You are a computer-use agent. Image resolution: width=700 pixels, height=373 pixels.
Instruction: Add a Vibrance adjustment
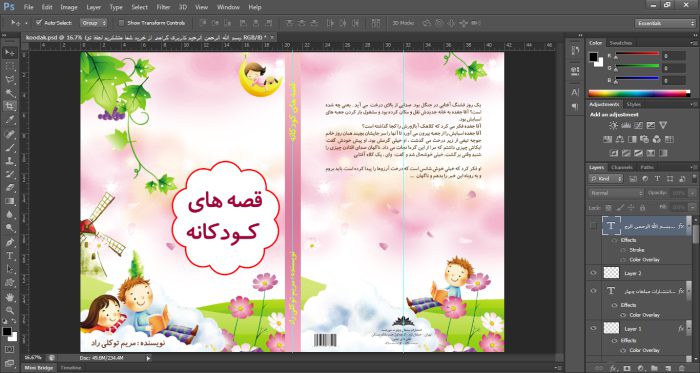(663, 126)
